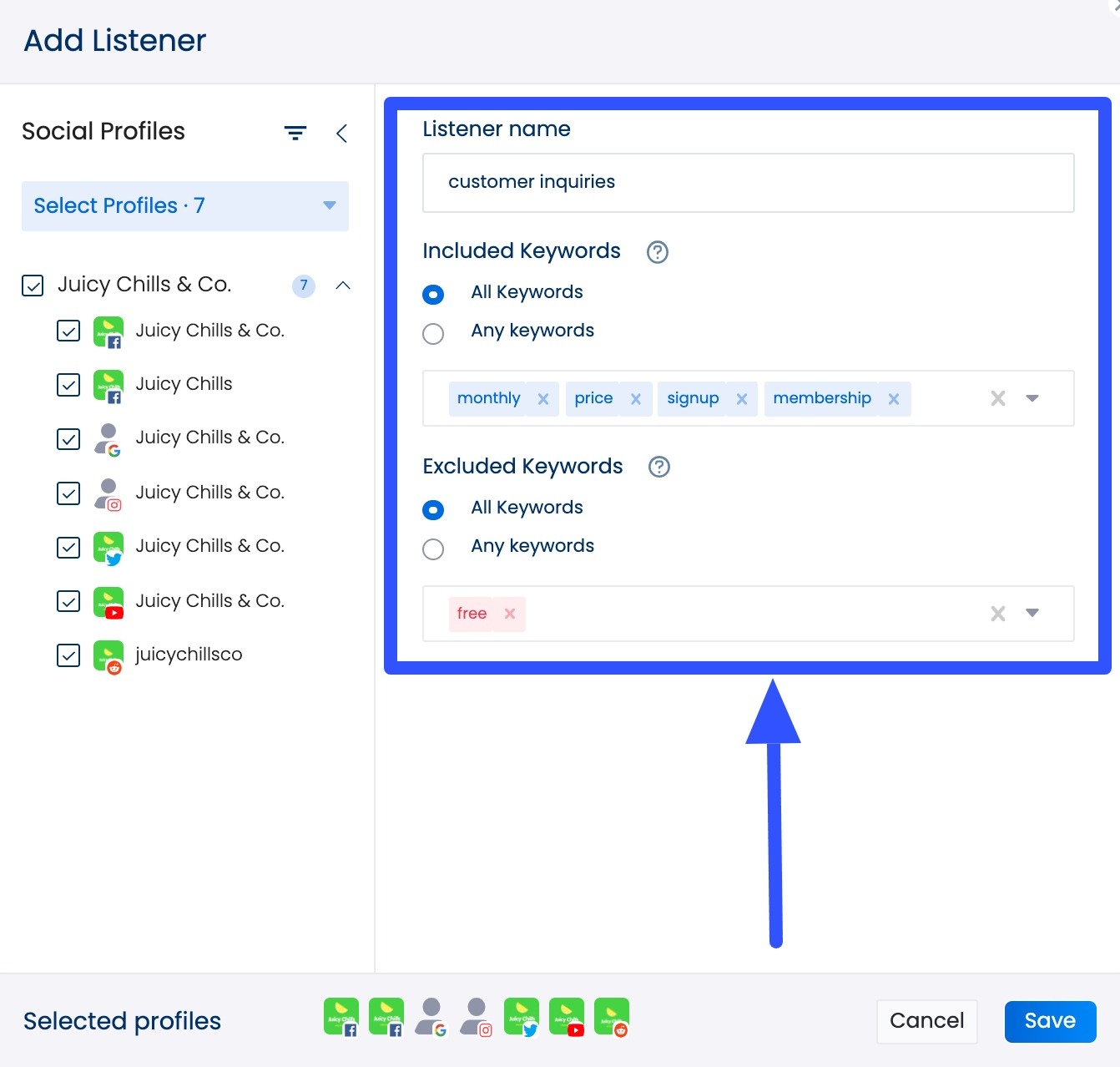This screenshot has width=1120, height=1067.
Task: Uncheck the Juicy Chills Facebook profile
Action: [x=68, y=385]
